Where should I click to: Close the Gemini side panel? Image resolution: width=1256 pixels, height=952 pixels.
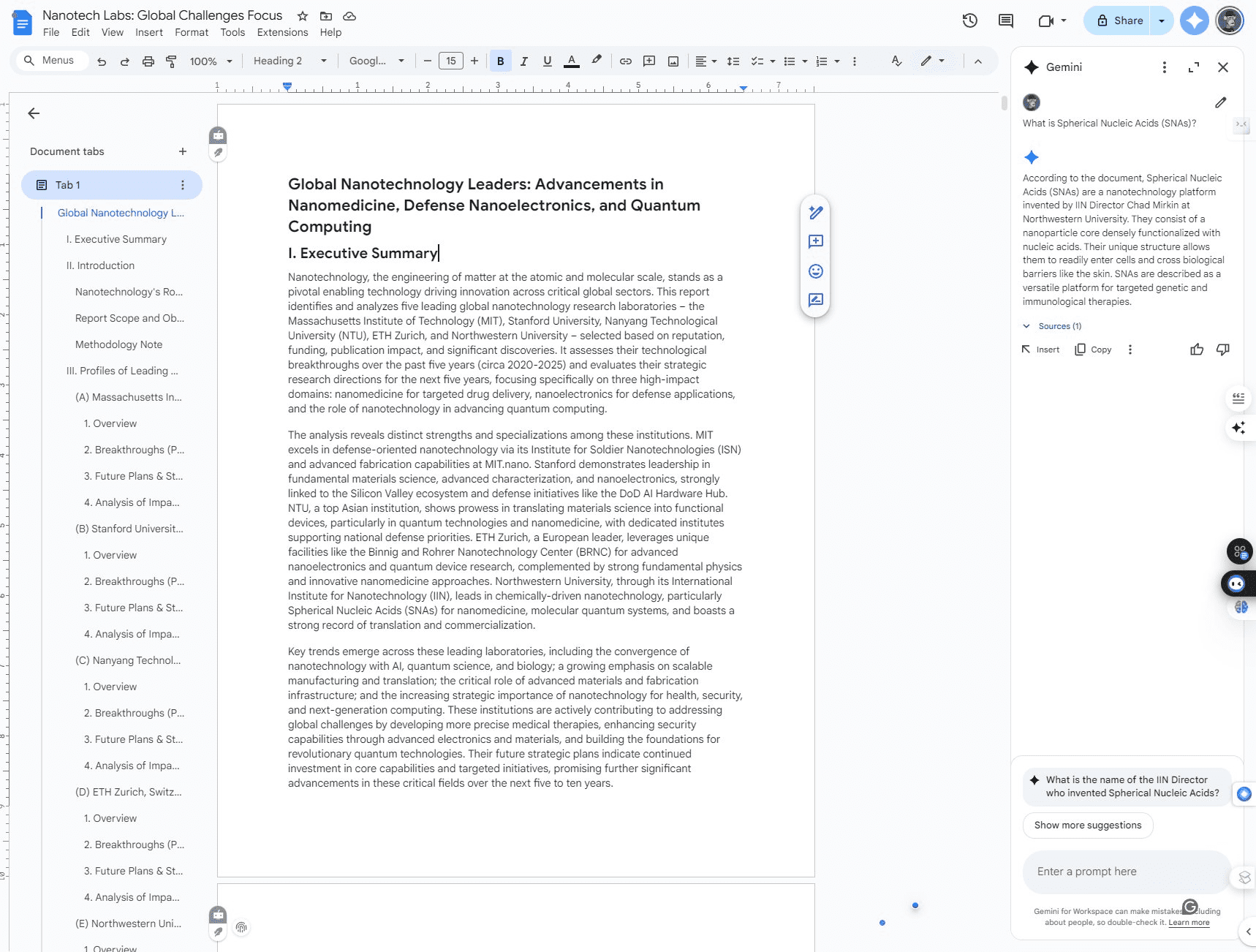coord(1223,67)
